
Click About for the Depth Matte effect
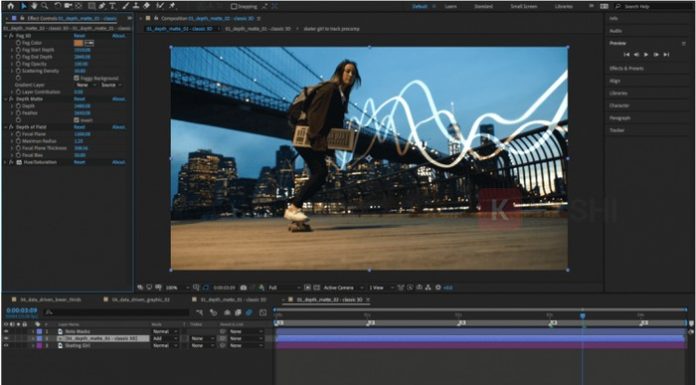119,99
